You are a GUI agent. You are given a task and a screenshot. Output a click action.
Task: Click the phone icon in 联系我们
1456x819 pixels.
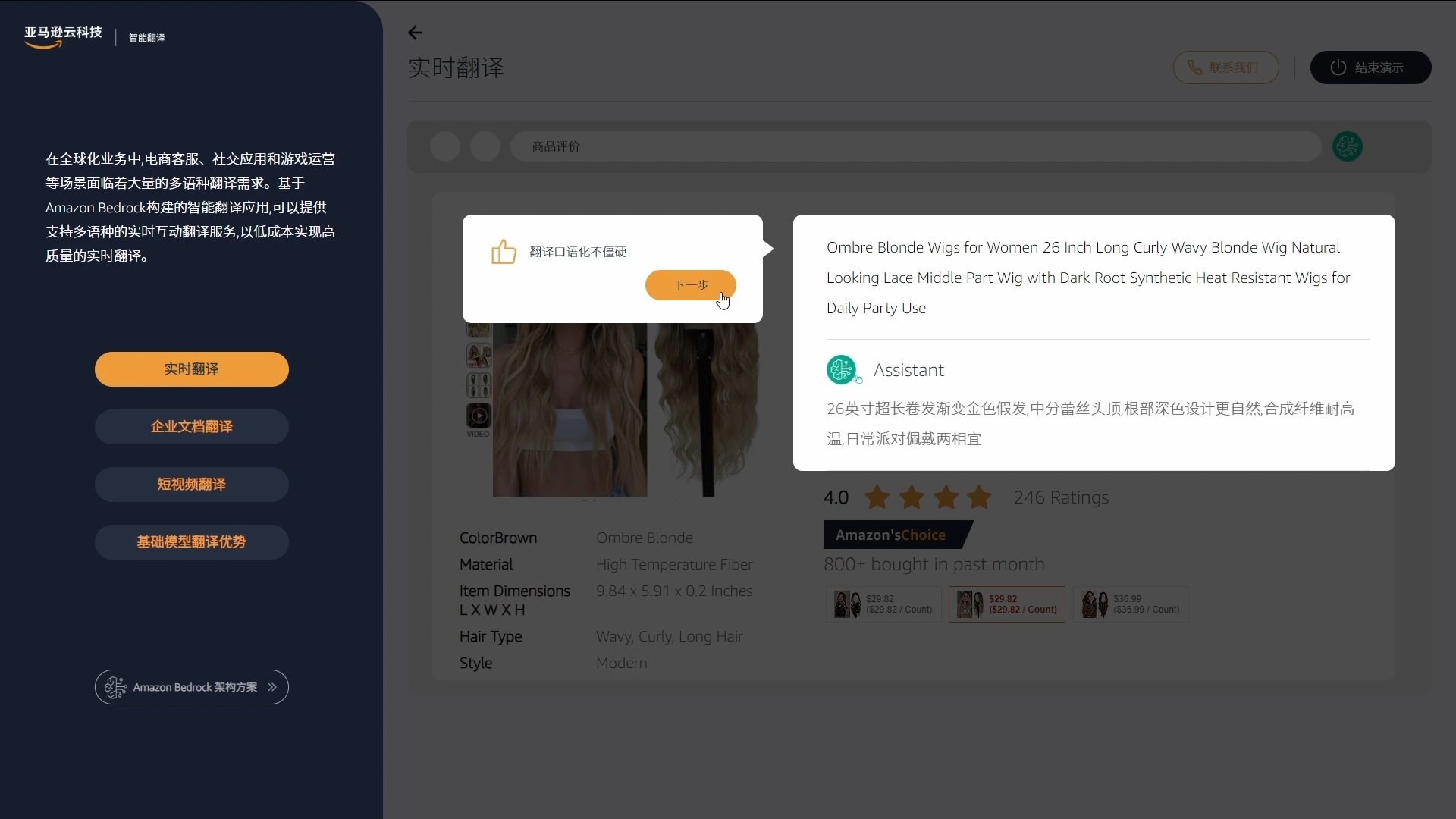[1195, 67]
